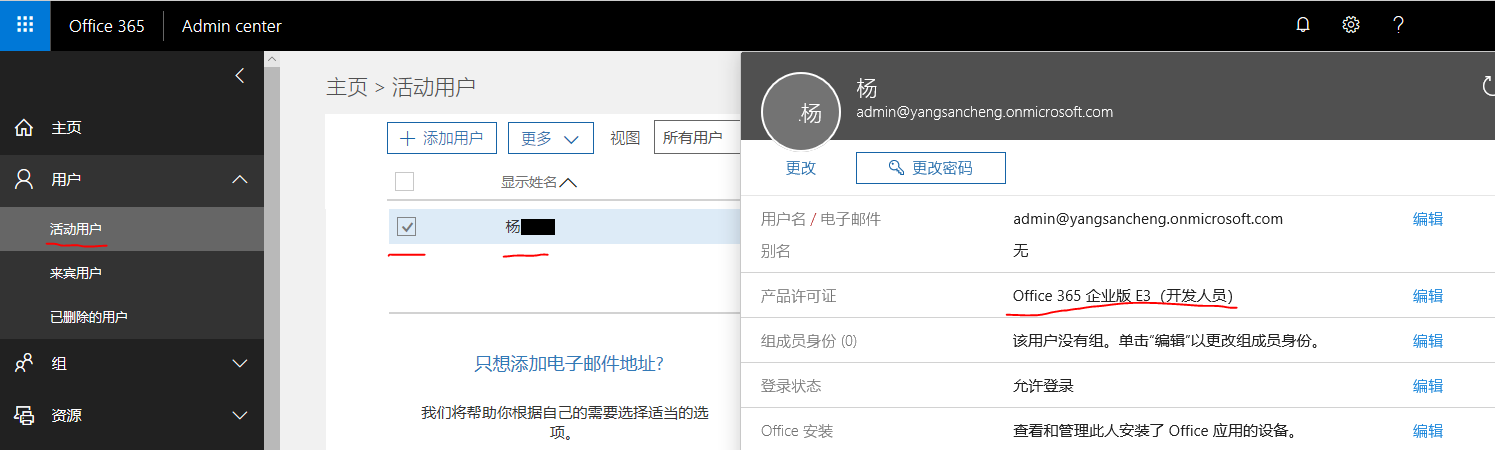Open the settings gear icon
Viewport: 1495px width, 450px height.
[x=1351, y=26]
